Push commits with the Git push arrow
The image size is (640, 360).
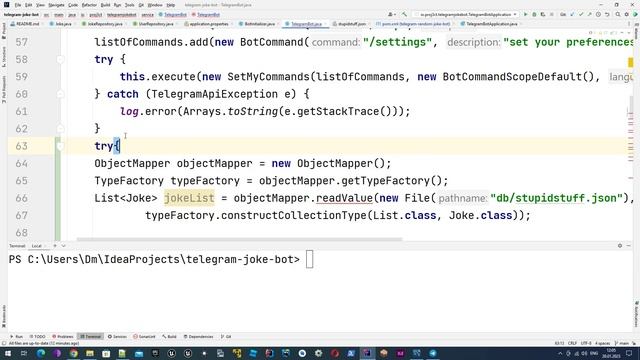tap(589, 14)
